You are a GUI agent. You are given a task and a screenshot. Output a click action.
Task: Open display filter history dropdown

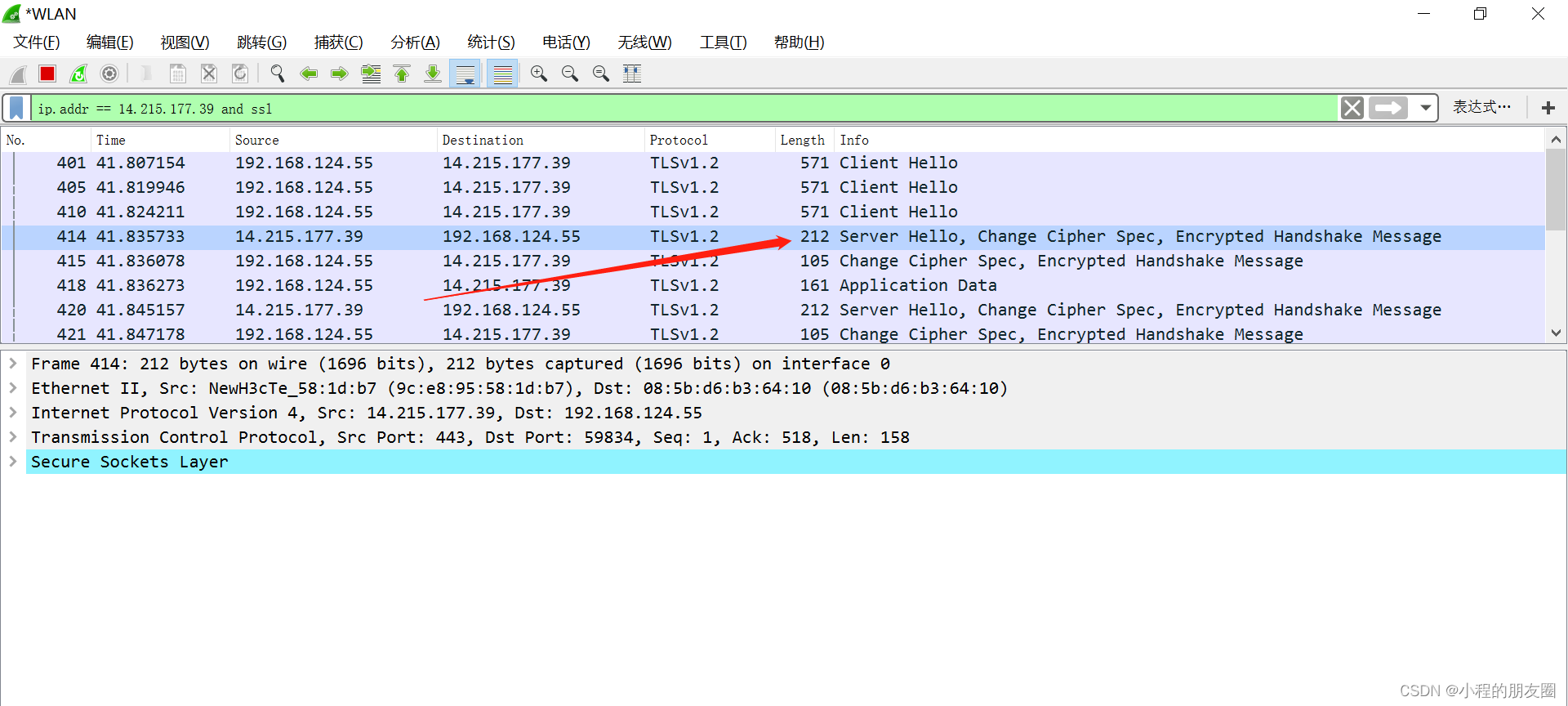1425,108
